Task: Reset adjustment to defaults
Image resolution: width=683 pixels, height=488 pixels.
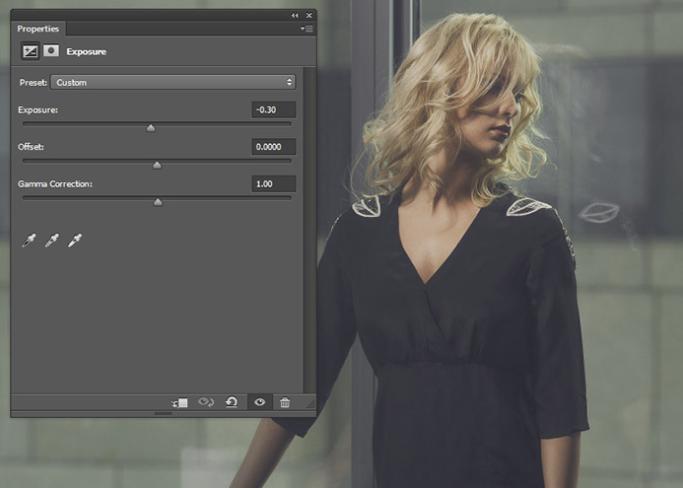Action: (x=232, y=402)
